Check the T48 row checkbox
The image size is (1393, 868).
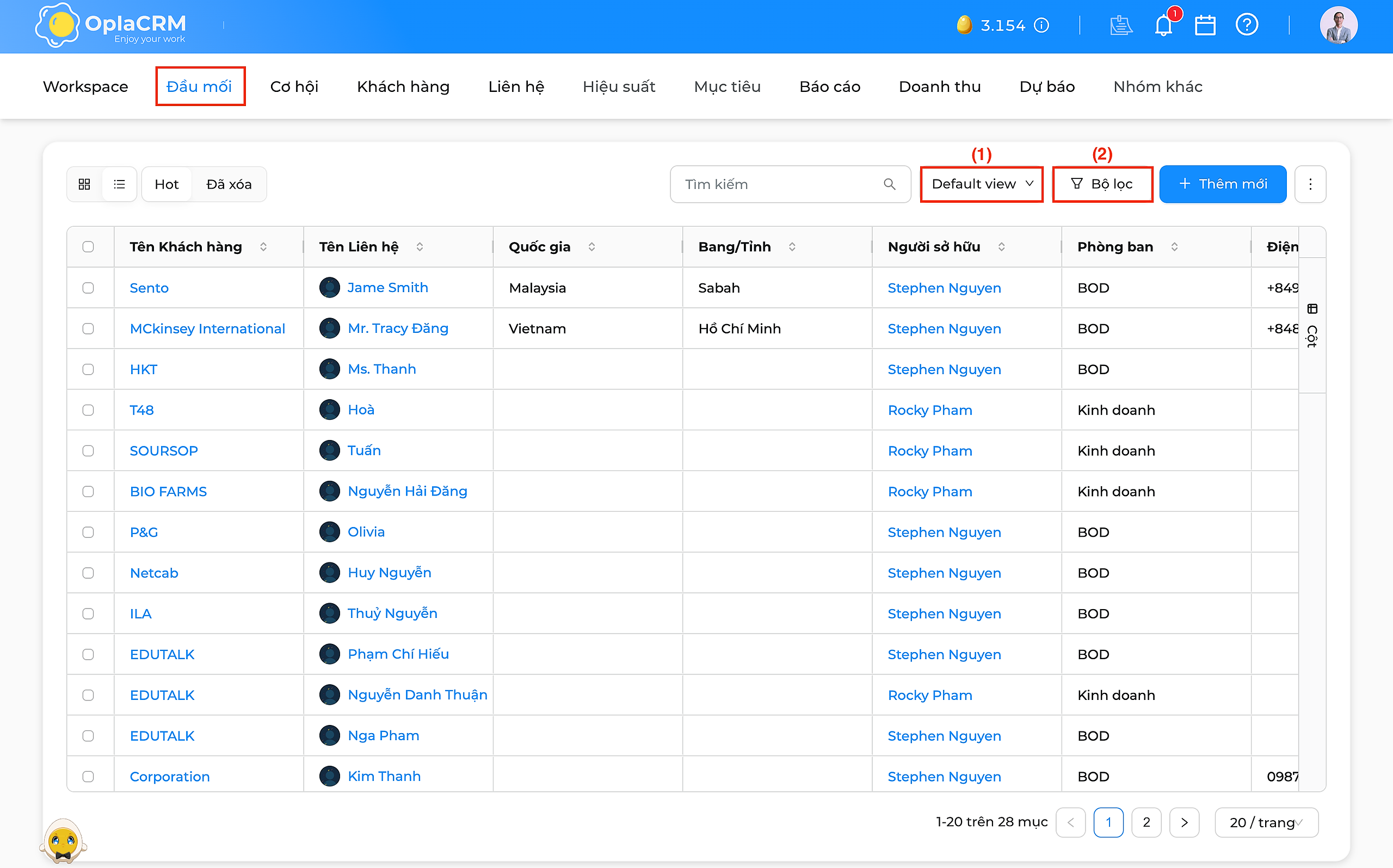(88, 410)
